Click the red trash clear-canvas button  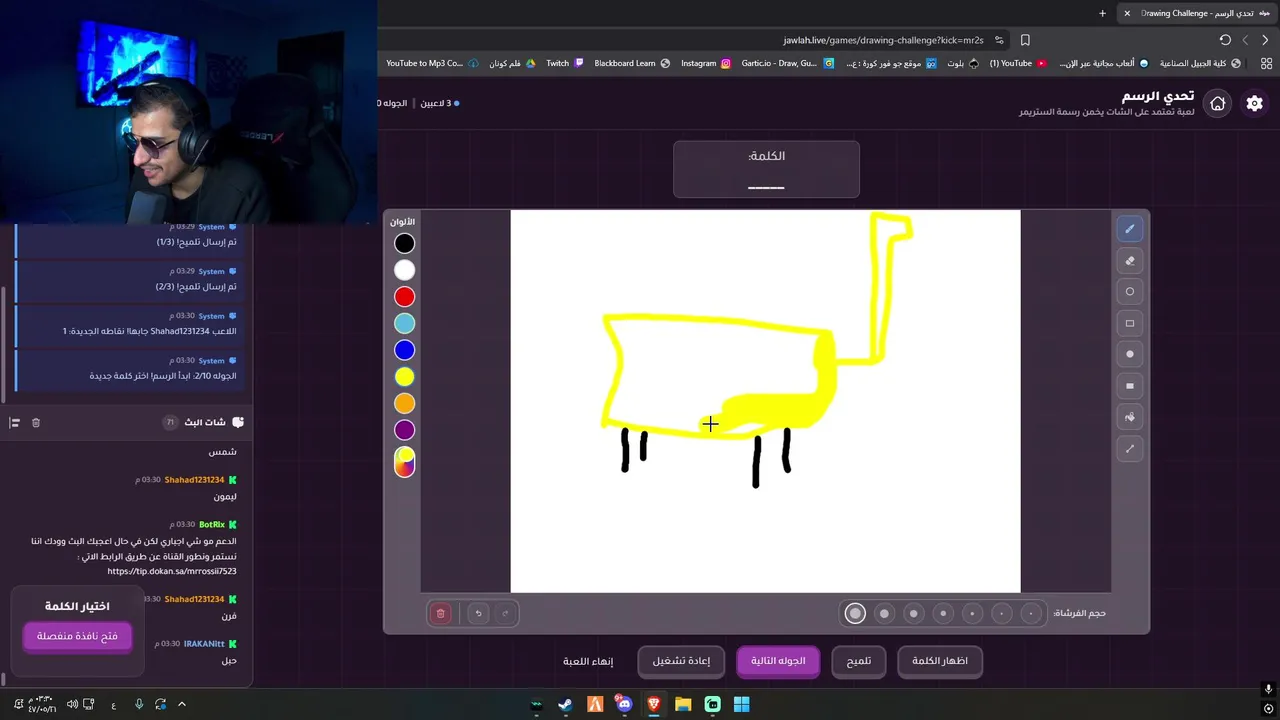[441, 613]
